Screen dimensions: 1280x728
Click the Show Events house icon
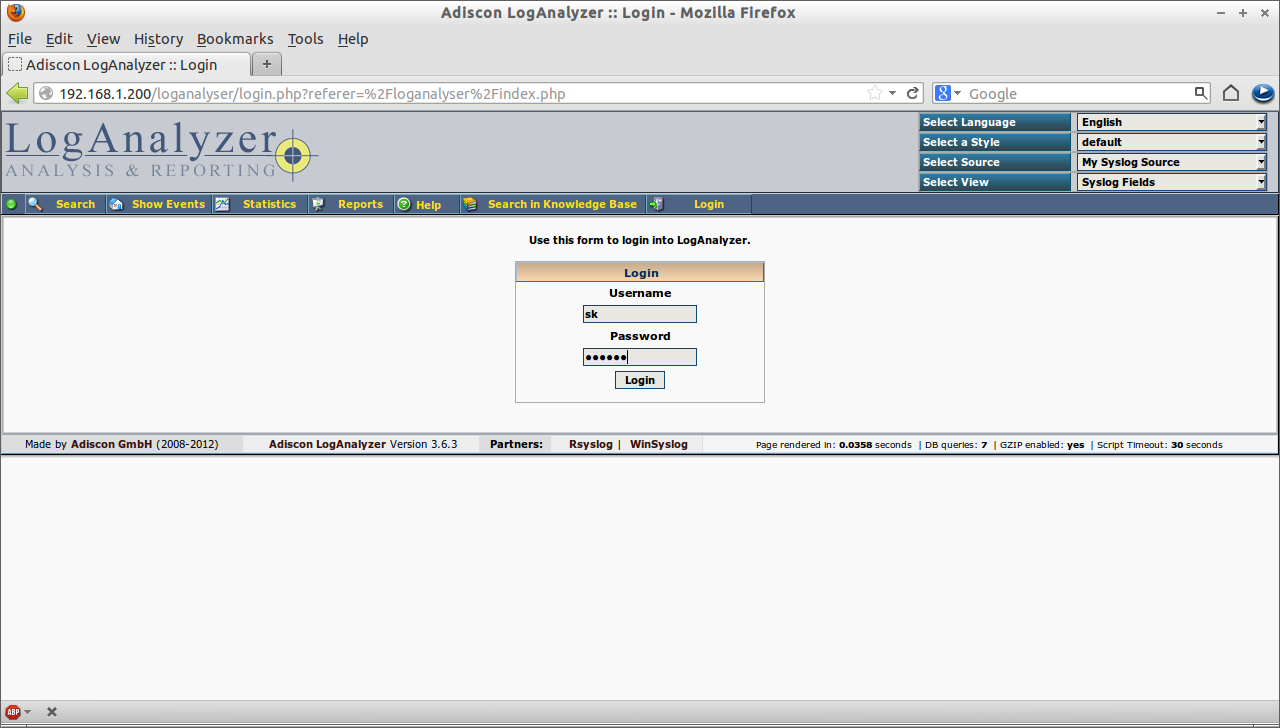coord(116,204)
